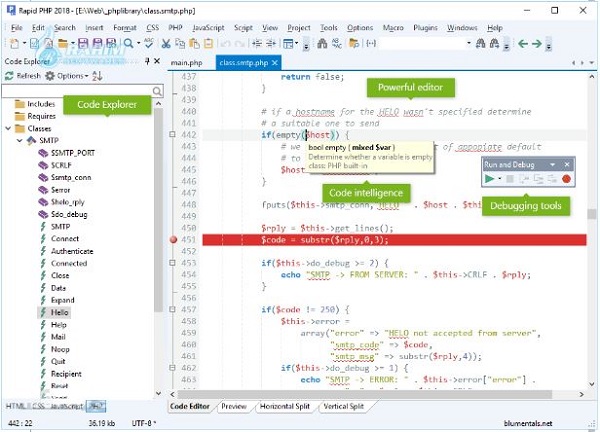Start debugging with the green Run arrow
The height and width of the screenshot is (432, 600).
[489, 179]
